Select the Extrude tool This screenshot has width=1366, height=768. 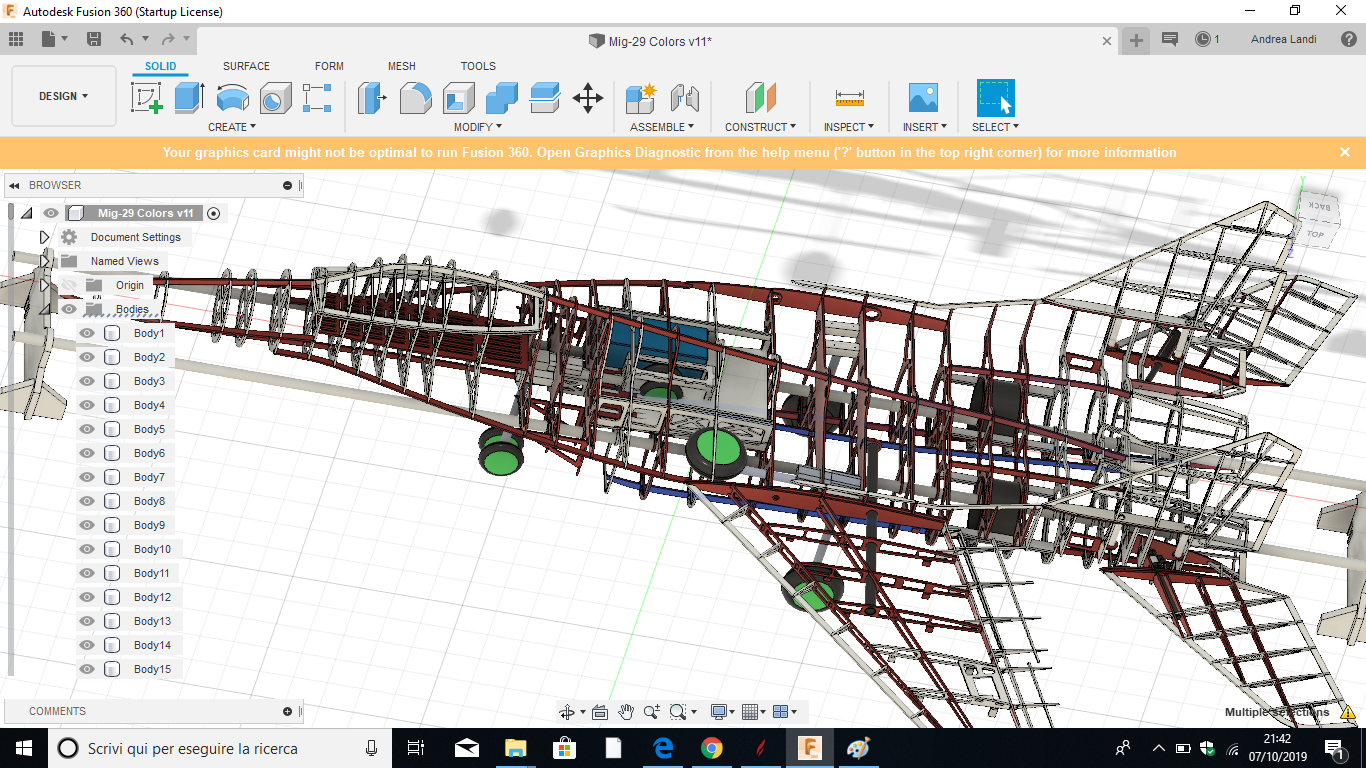pos(189,98)
